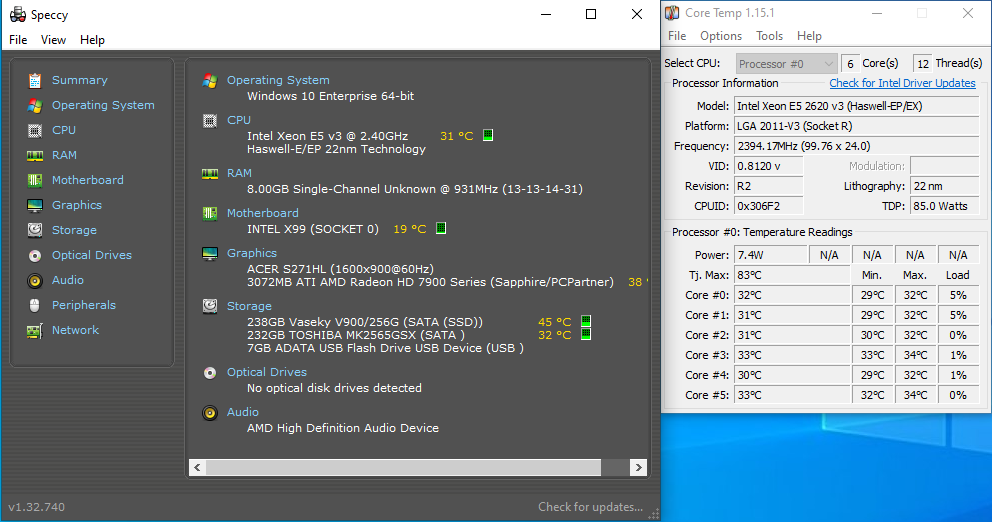Click the Core Temp application icon in title bar
The image size is (992, 522).
click(x=672, y=13)
